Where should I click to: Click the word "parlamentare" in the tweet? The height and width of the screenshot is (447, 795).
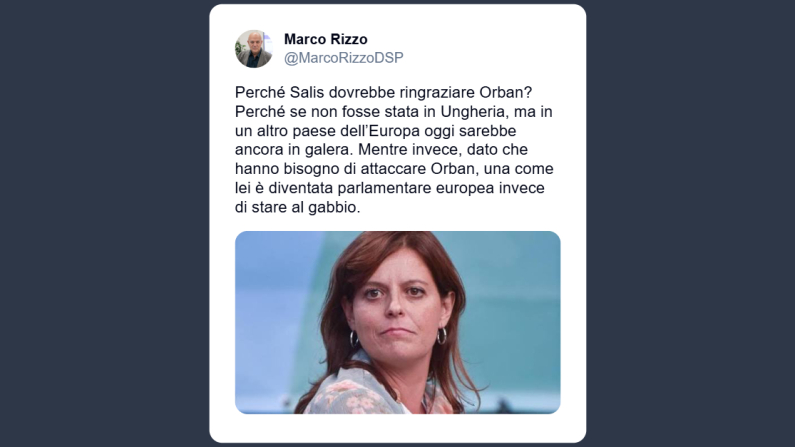click(x=380, y=188)
